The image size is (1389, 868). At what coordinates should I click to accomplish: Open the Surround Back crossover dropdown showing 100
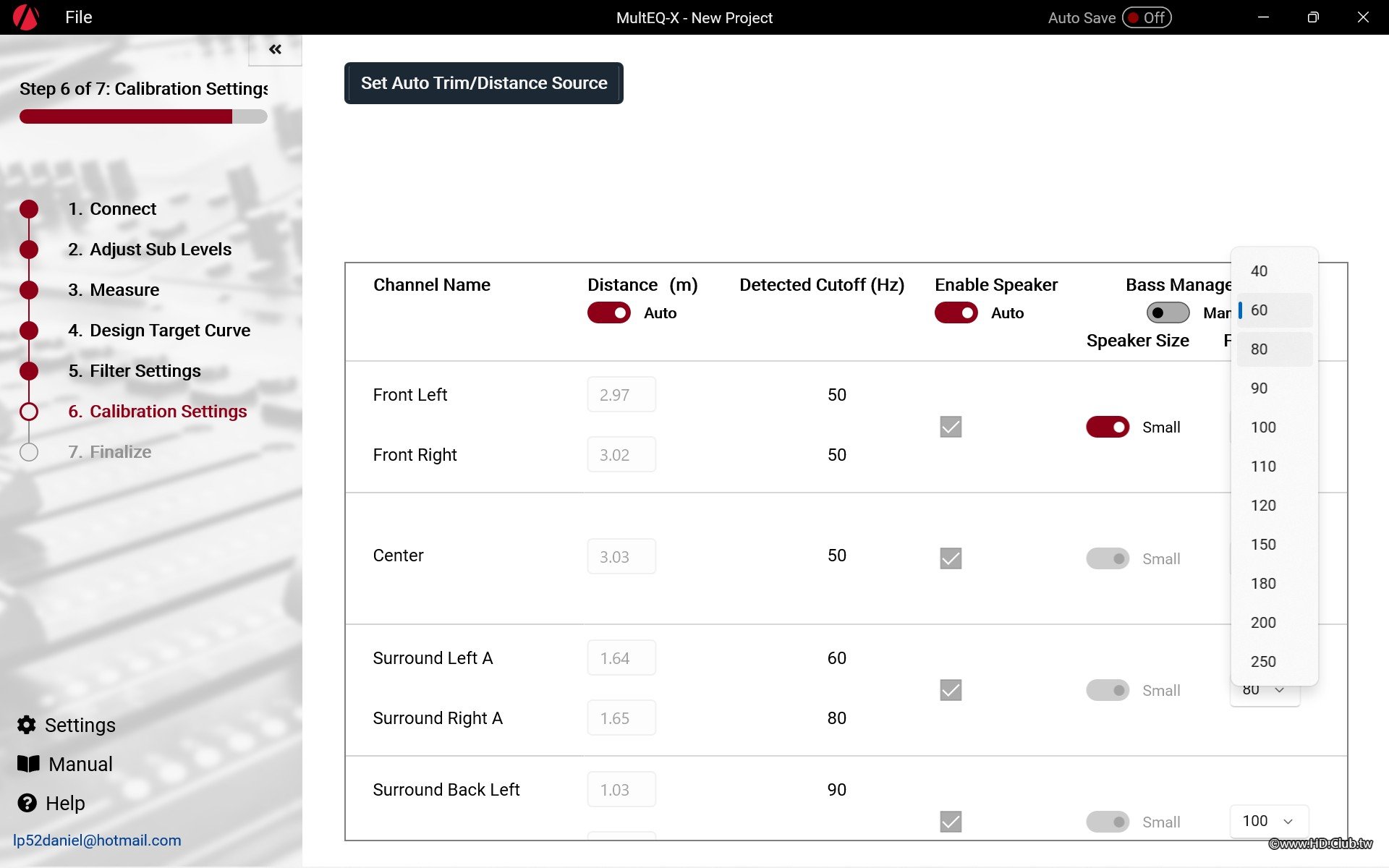[1269, 821]
